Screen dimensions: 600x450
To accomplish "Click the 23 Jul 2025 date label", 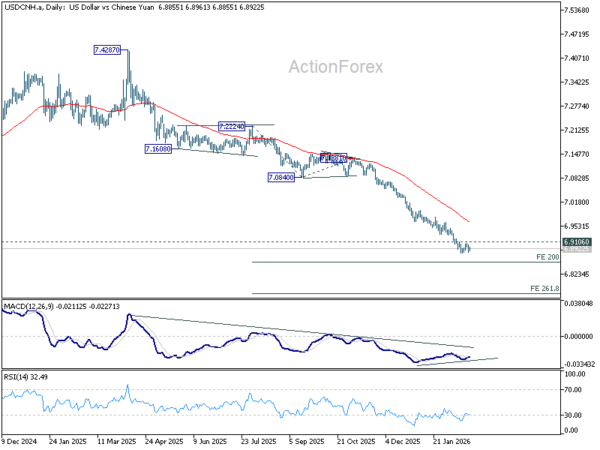I will click(258, 438).
